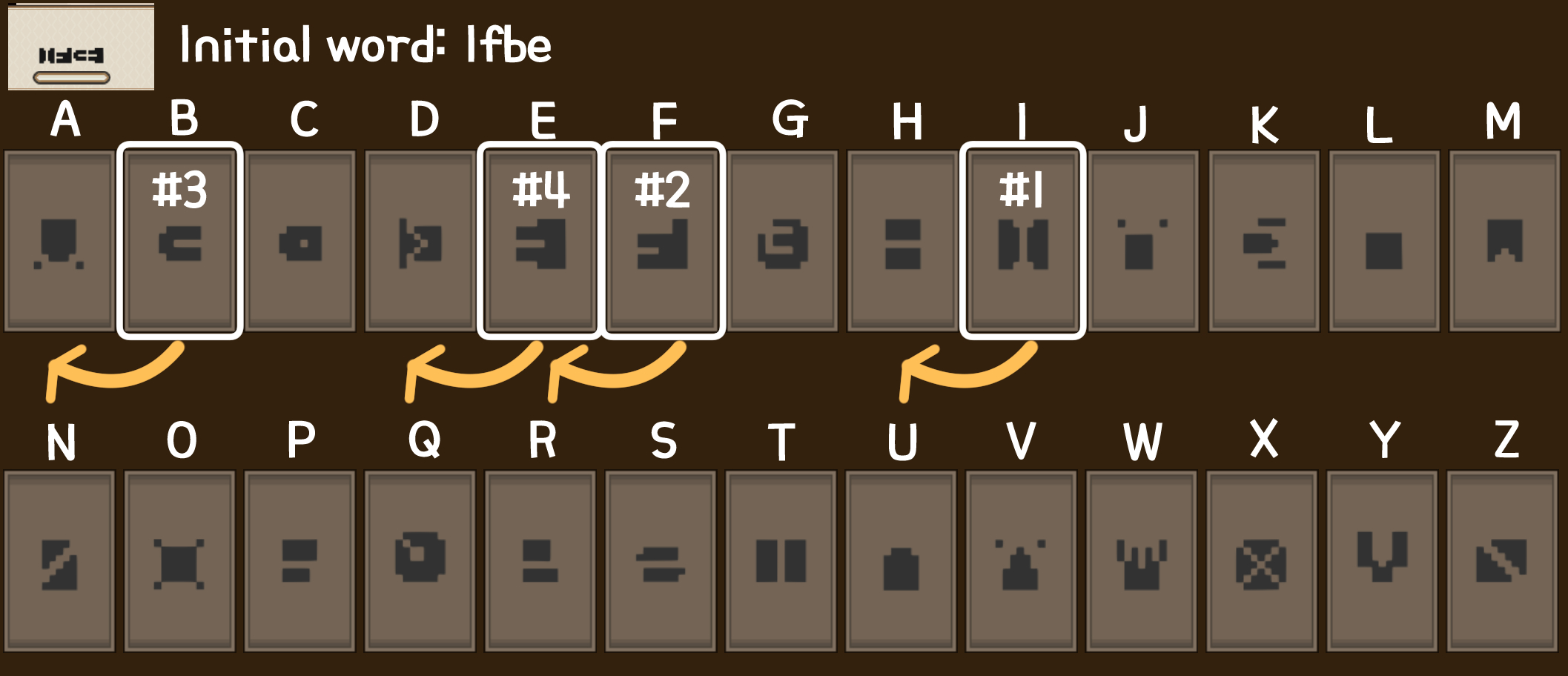Viewport: 1568px width, 676px height.
Task: Select the tile marked #1 under I
Action: click(x=1023, y=241)
